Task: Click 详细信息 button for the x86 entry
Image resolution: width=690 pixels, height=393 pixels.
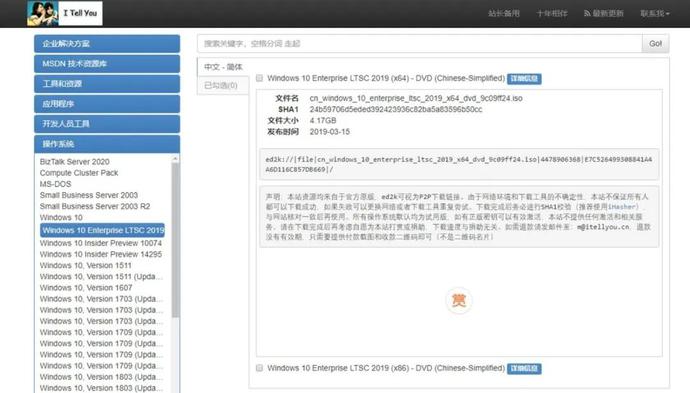Action: [x=524, y=368]
